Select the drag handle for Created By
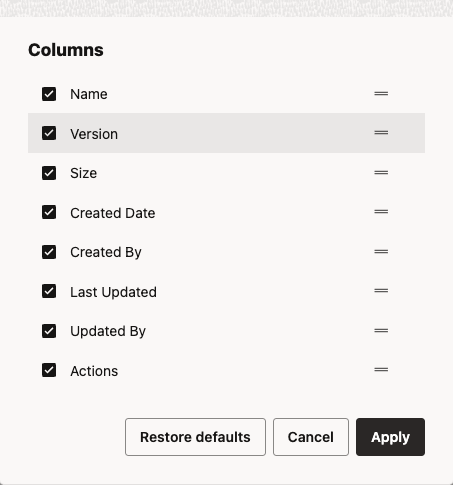This screenshot has height=485, width=453. click(x=381, y=252)
